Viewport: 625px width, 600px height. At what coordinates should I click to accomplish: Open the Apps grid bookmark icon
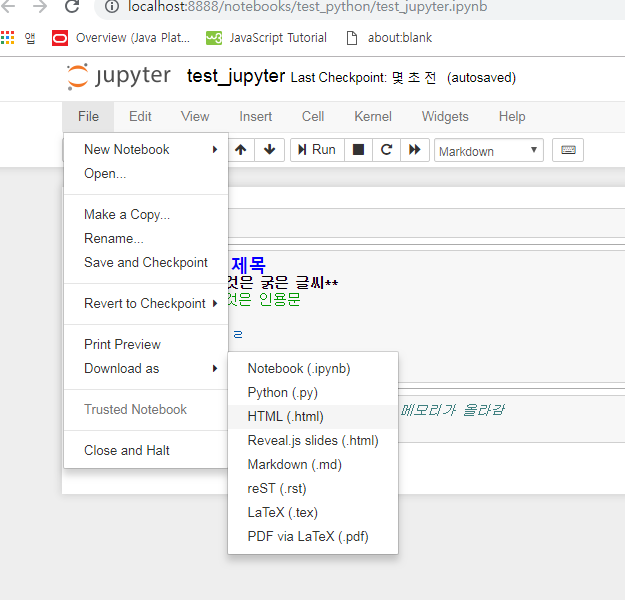(x=8, y=38)
